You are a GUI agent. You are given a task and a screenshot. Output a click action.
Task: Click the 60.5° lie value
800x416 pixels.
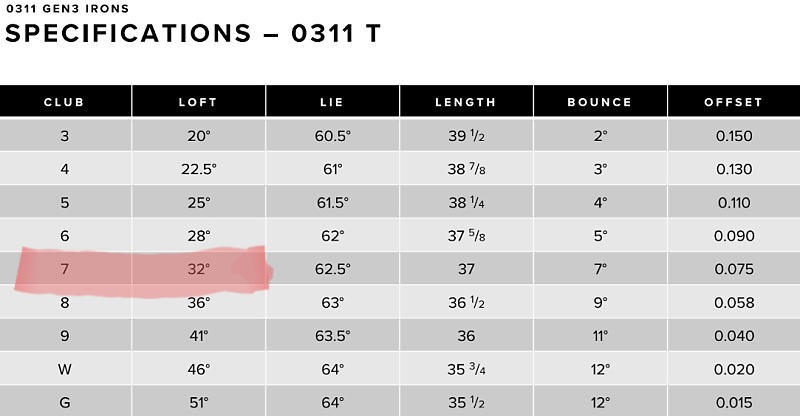(x=332, y=136)
